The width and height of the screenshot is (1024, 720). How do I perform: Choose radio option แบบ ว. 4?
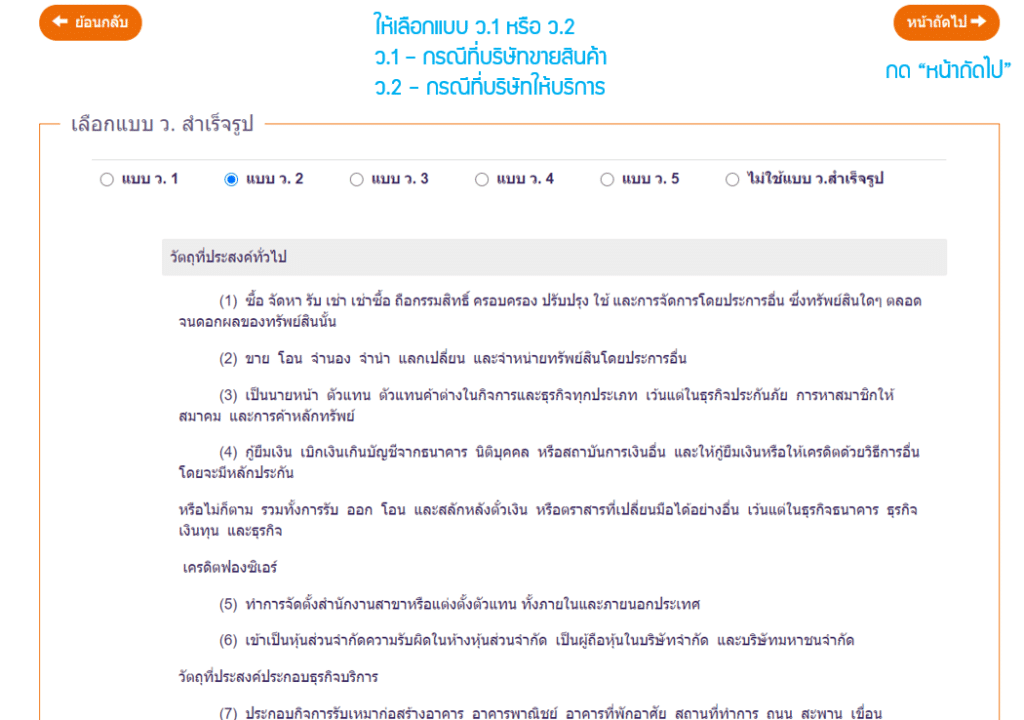click(x=482, y=179)
